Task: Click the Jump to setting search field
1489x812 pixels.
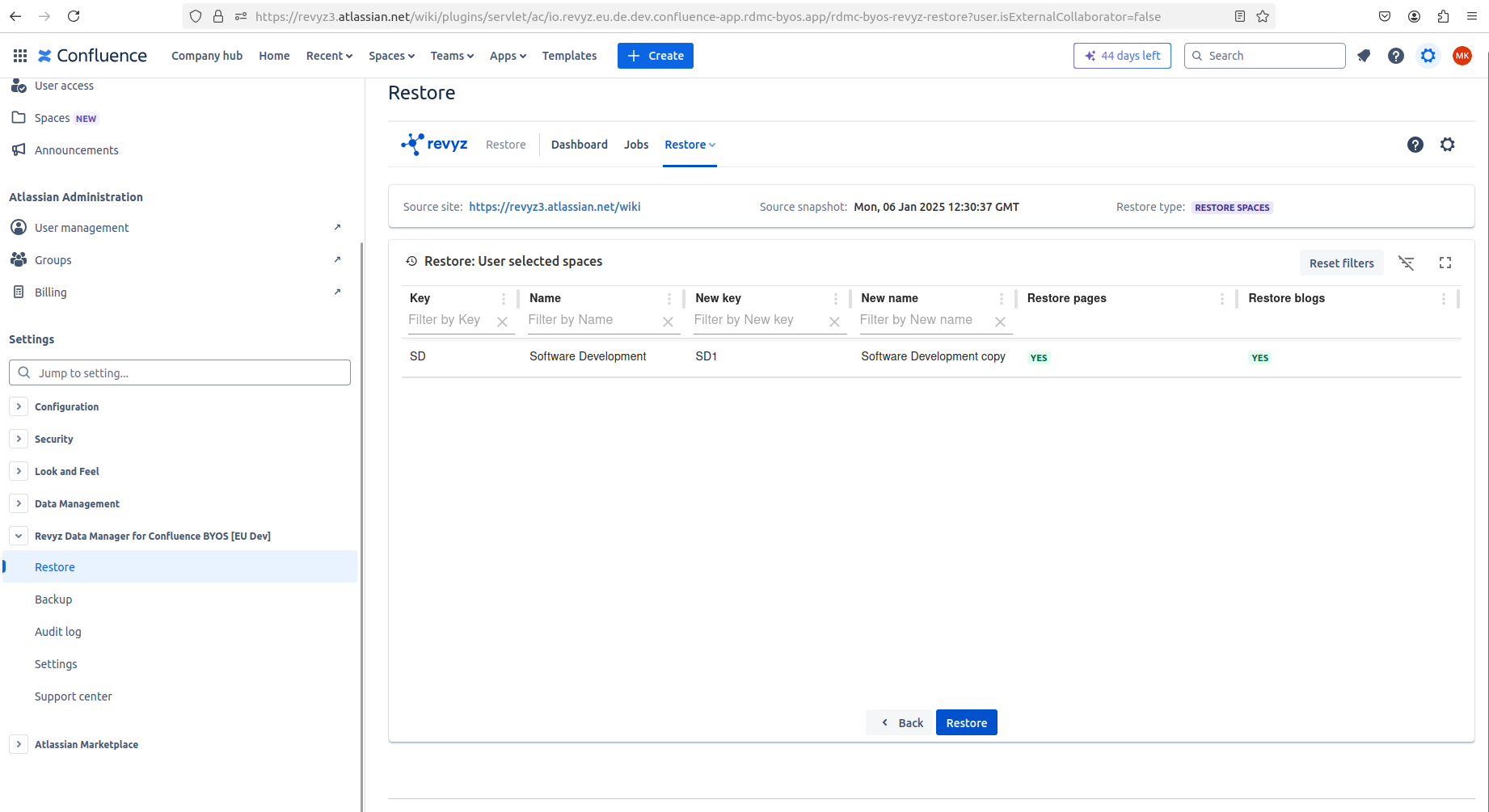Action: coord(179,372)
